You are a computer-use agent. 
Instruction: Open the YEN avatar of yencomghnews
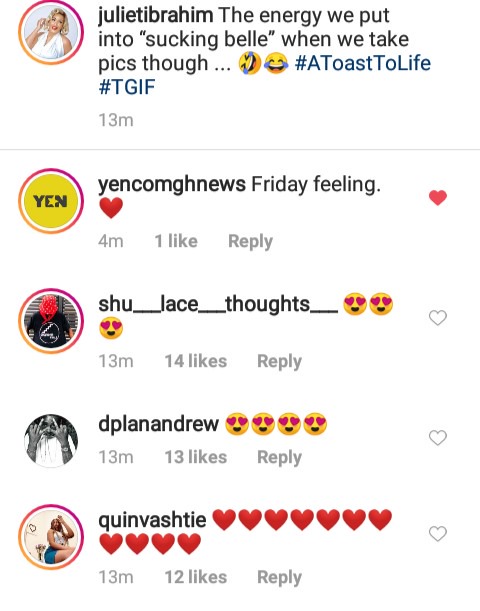tap(51, 201)
